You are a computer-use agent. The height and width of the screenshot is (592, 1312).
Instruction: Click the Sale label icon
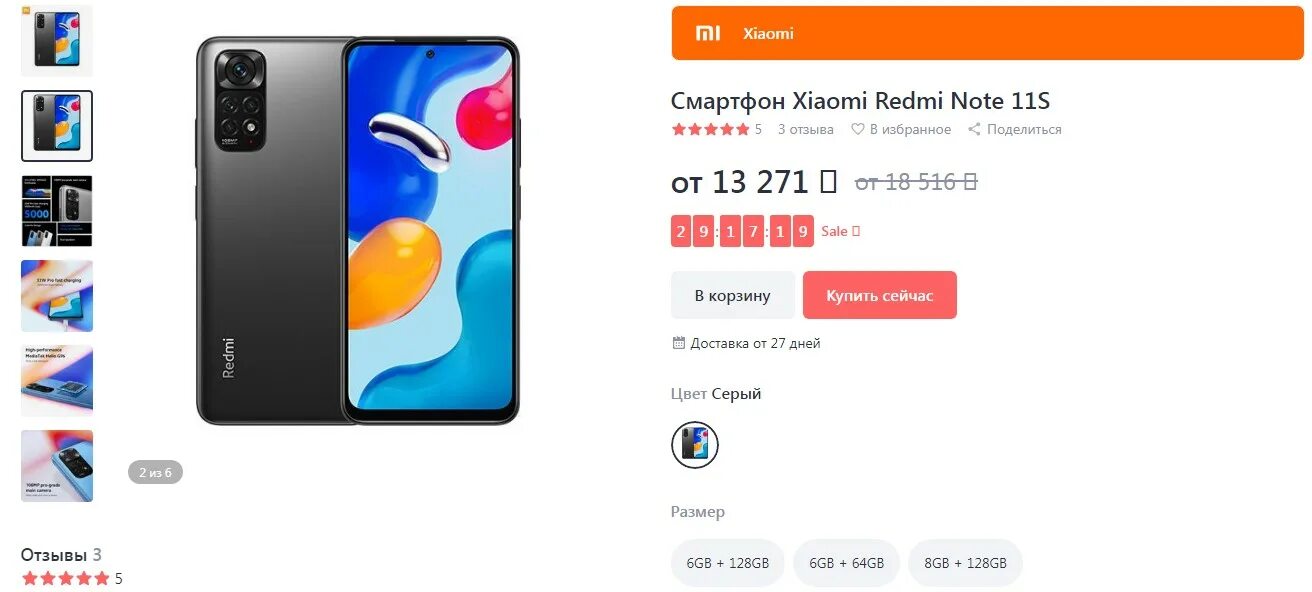pos(855,231)
